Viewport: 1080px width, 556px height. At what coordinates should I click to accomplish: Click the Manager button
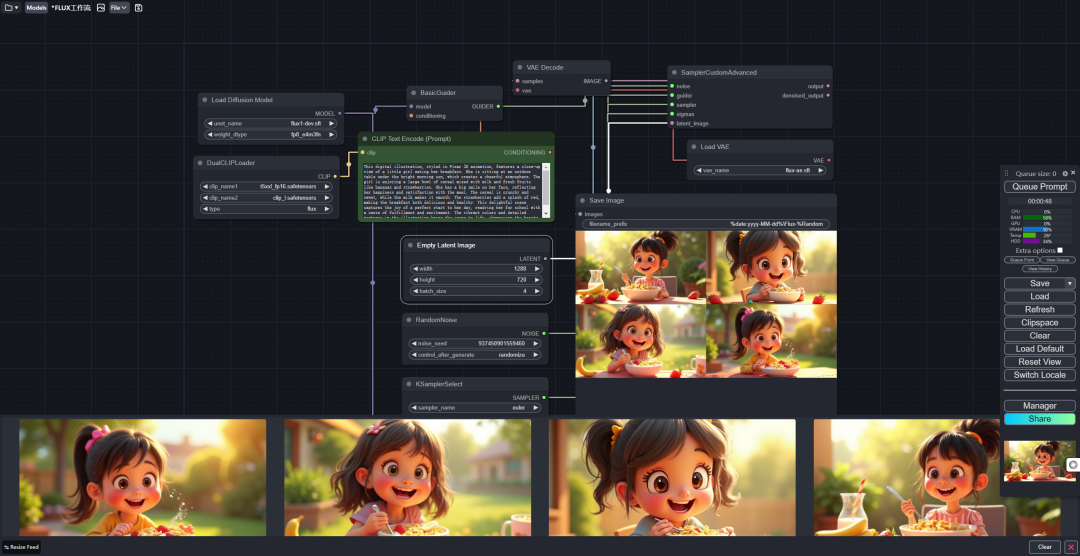coord(1039,406)
